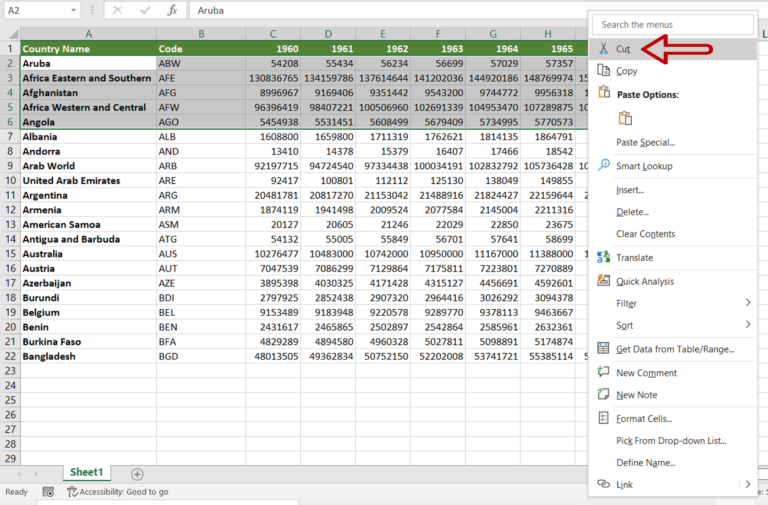Click the next sheet navigation arrow
Screen dimensions: 768x505
click(36, 474)
